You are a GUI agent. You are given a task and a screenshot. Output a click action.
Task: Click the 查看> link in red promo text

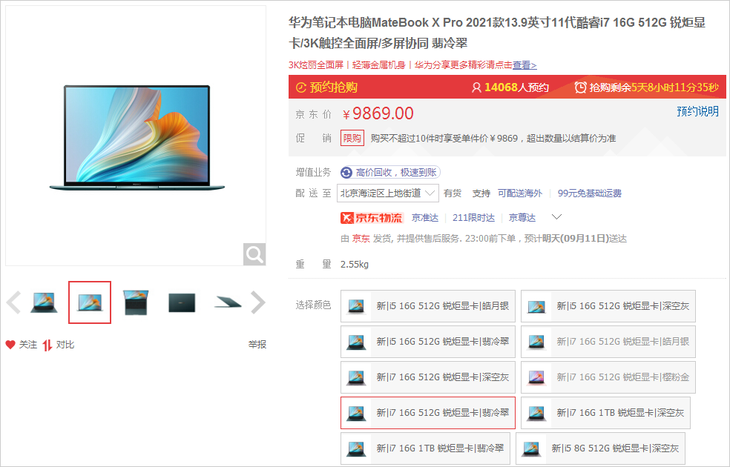pos(525,65)
